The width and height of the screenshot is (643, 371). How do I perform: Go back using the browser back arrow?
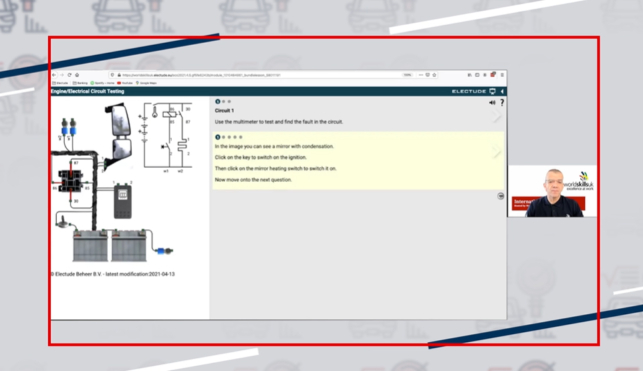[54, 75]
